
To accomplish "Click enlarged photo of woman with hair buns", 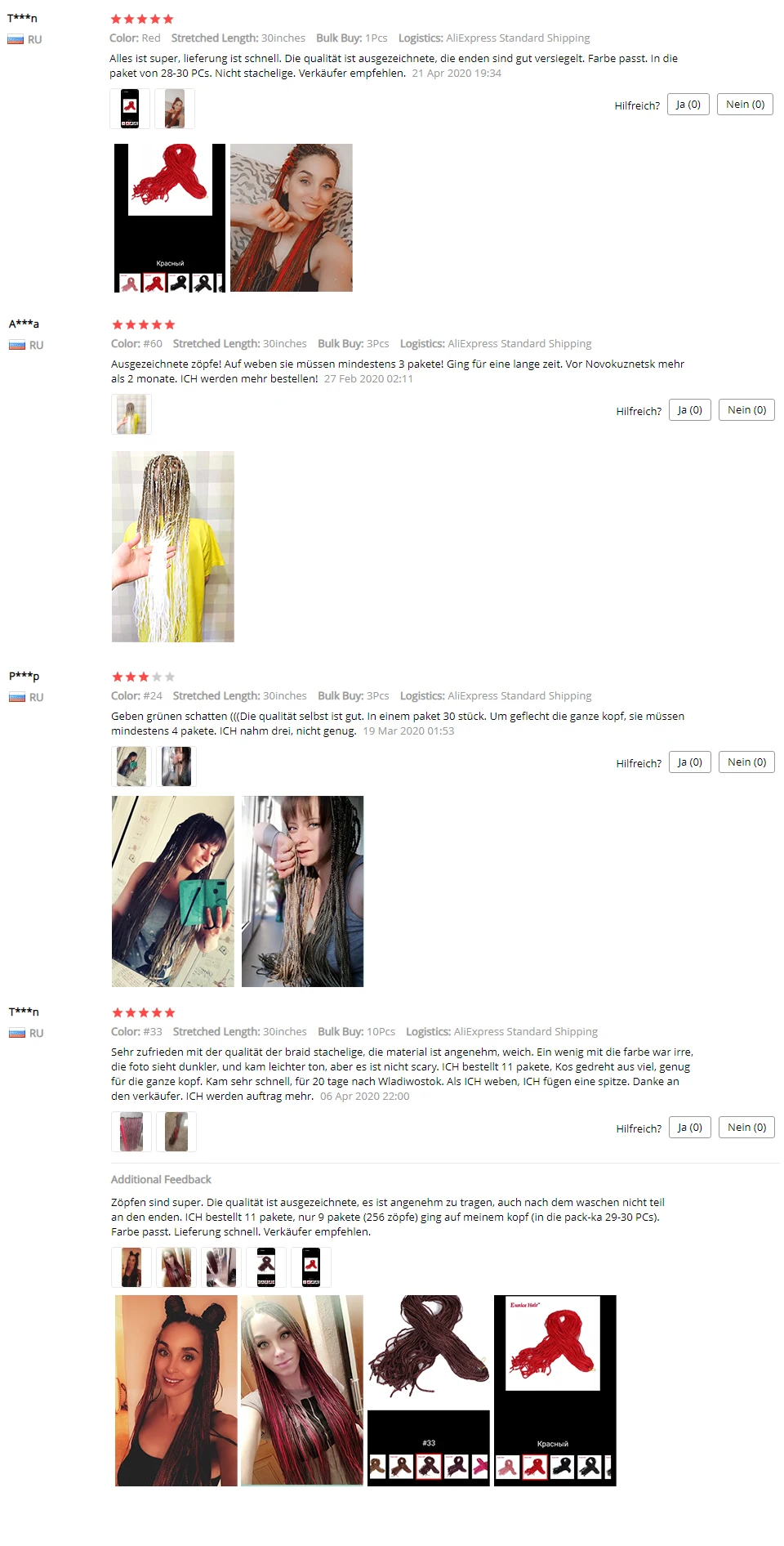I will (176, 1391).
